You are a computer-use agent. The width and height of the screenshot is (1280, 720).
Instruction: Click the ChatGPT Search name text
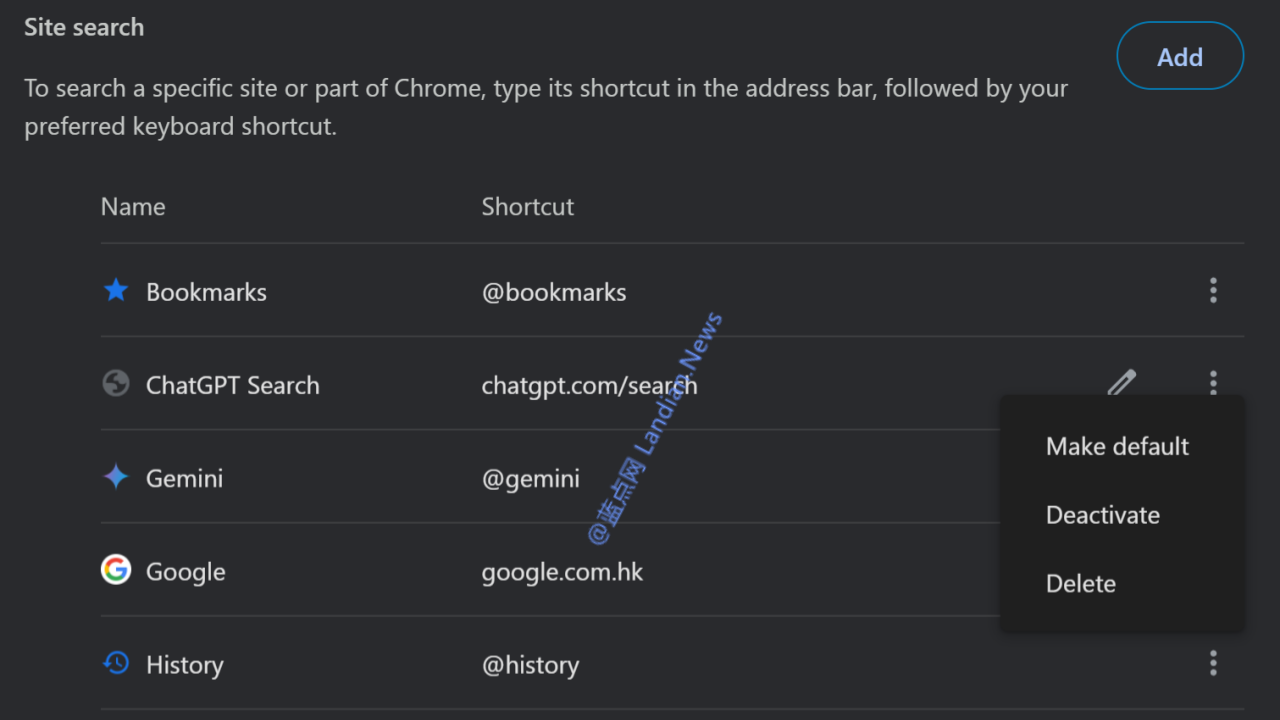[x=232, y=385]
